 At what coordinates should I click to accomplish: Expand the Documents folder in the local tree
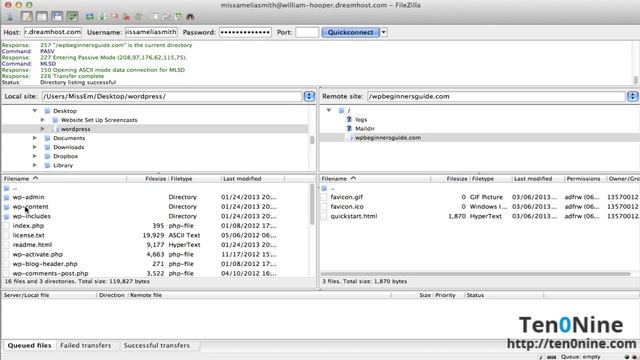pos(35,138)
